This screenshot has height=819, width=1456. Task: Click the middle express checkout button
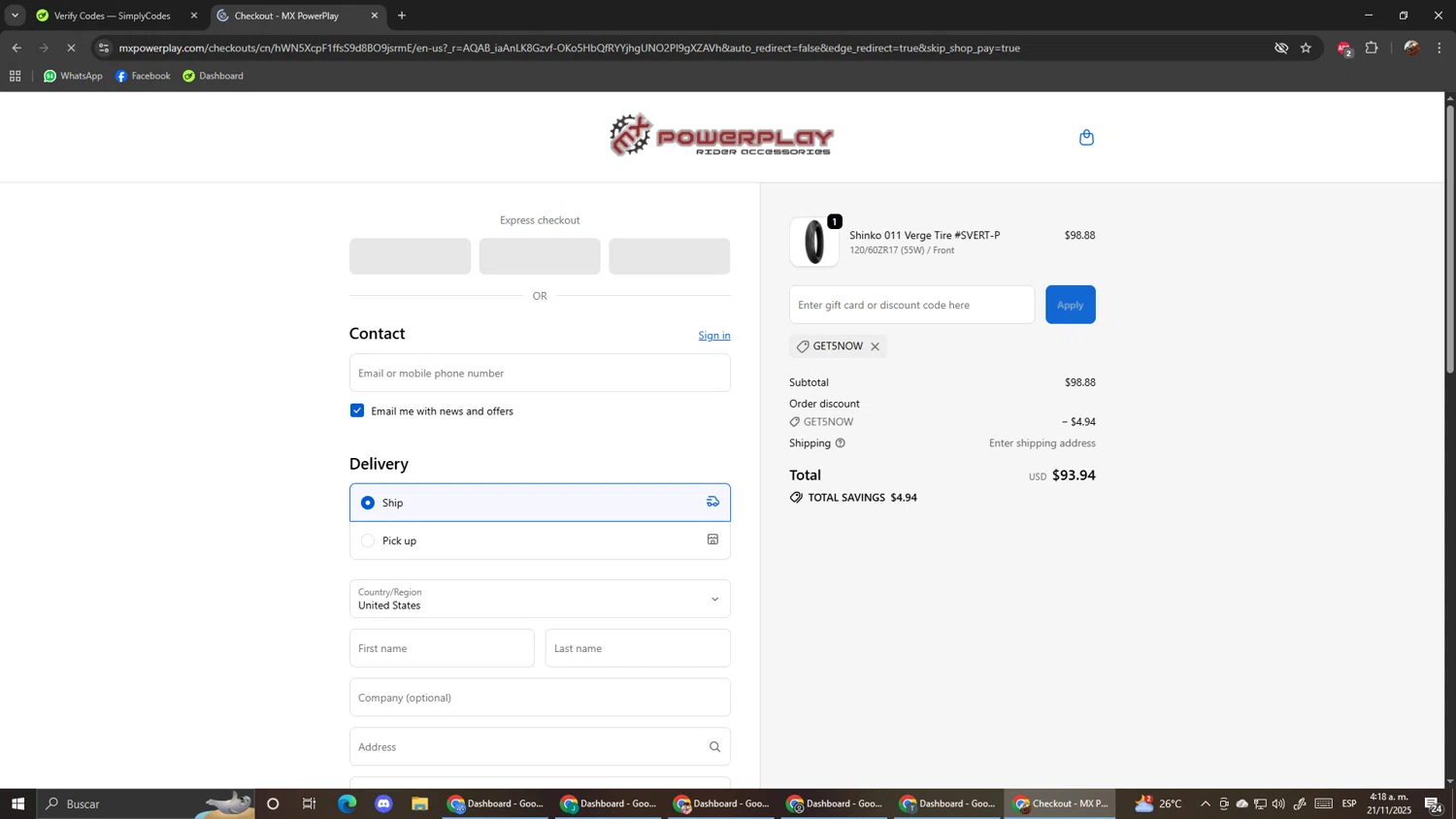540,256
